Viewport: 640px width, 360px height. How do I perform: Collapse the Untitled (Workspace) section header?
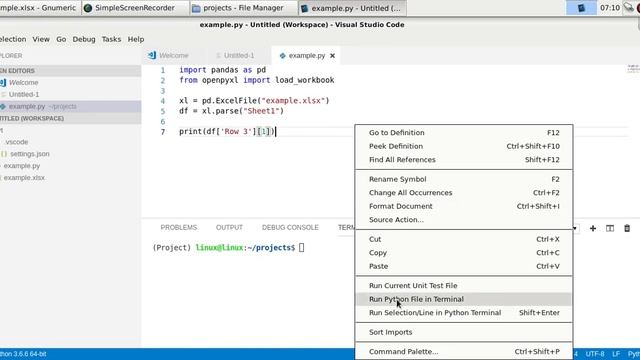click(70, 118)
